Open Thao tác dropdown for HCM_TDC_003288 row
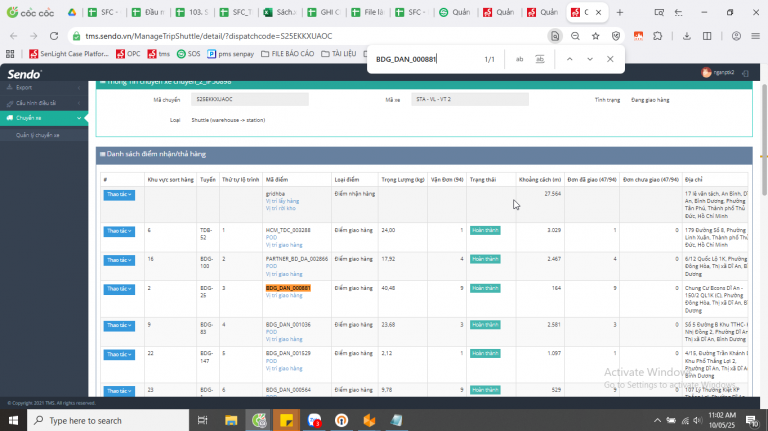The height and width of the screenshot is (431, 768). tap(119, 231)
